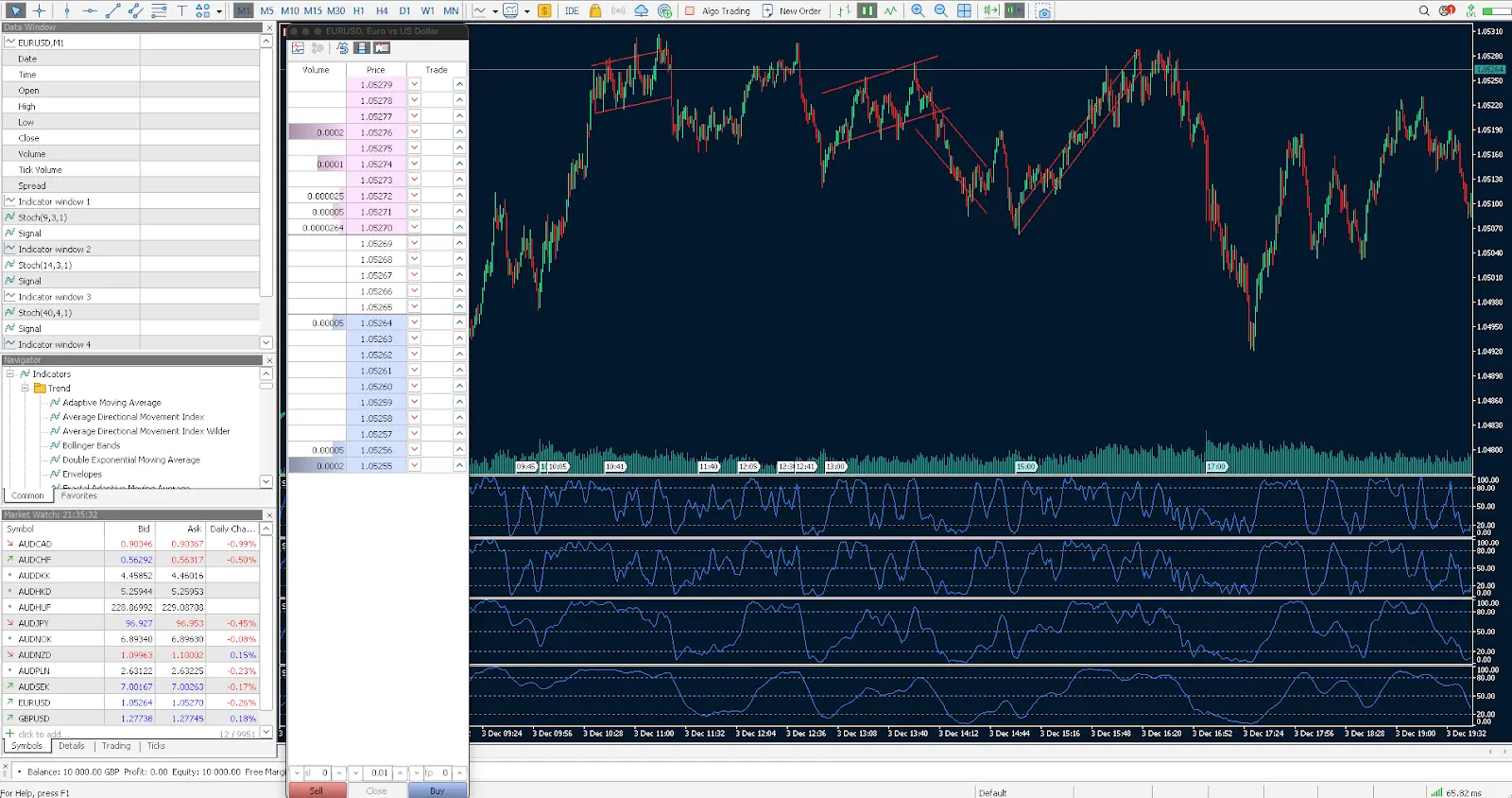The width and height of the screenshot is (1512, 798).
Task: Open the drawing objects dropdown arrow
Action: click(x=219, y=11)
